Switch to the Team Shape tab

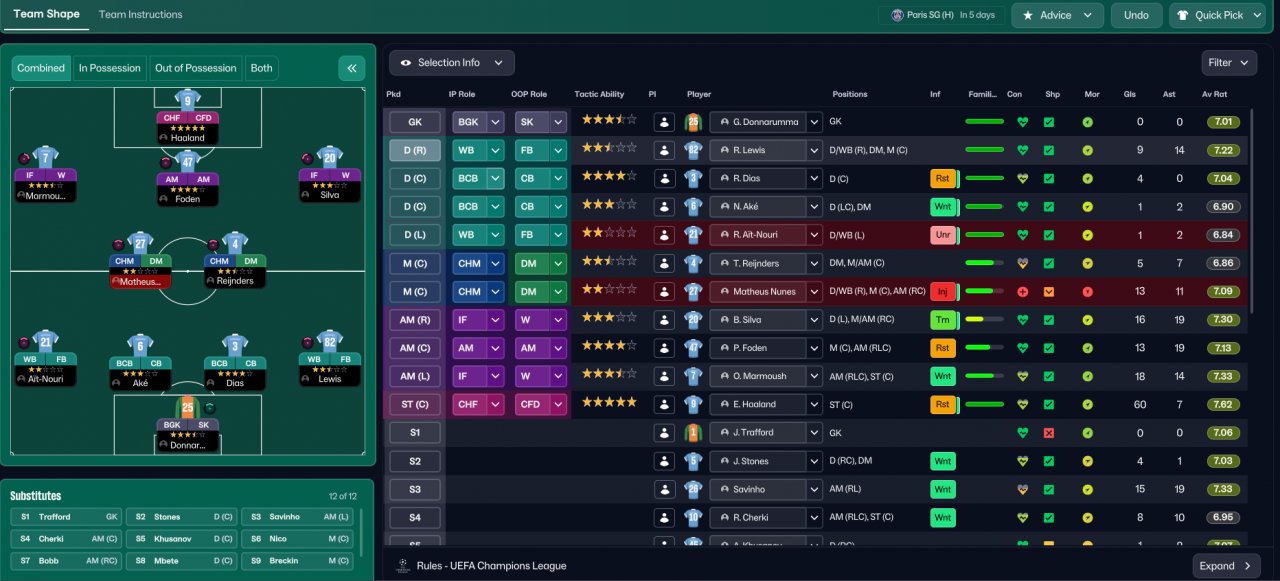click(x=46, y=14)
